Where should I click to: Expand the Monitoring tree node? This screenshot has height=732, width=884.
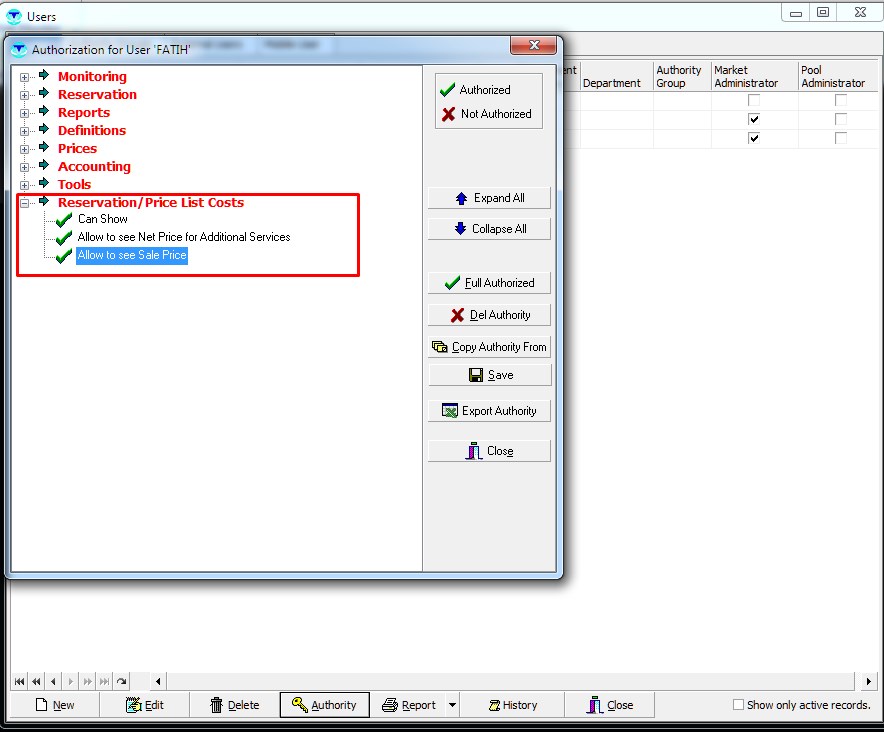(25, 77)
